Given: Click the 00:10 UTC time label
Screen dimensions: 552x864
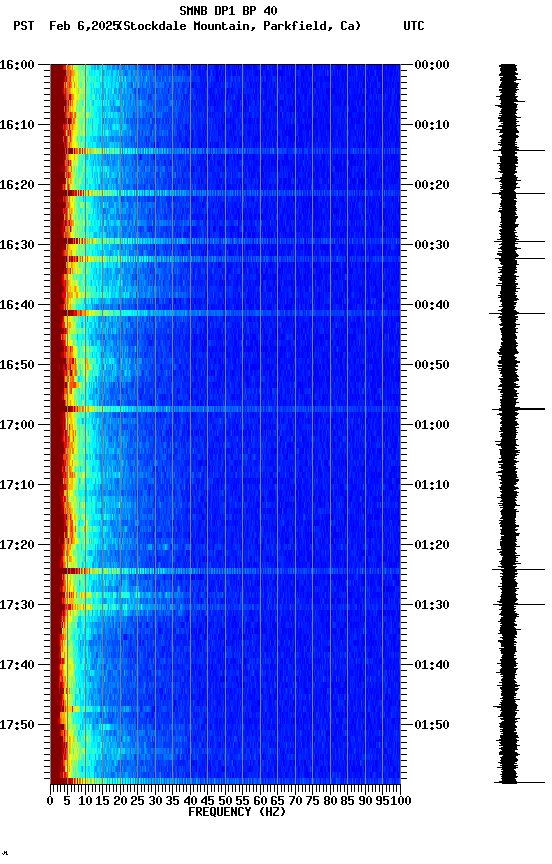Looking at the screenshot, I should (x=432, y=125).
